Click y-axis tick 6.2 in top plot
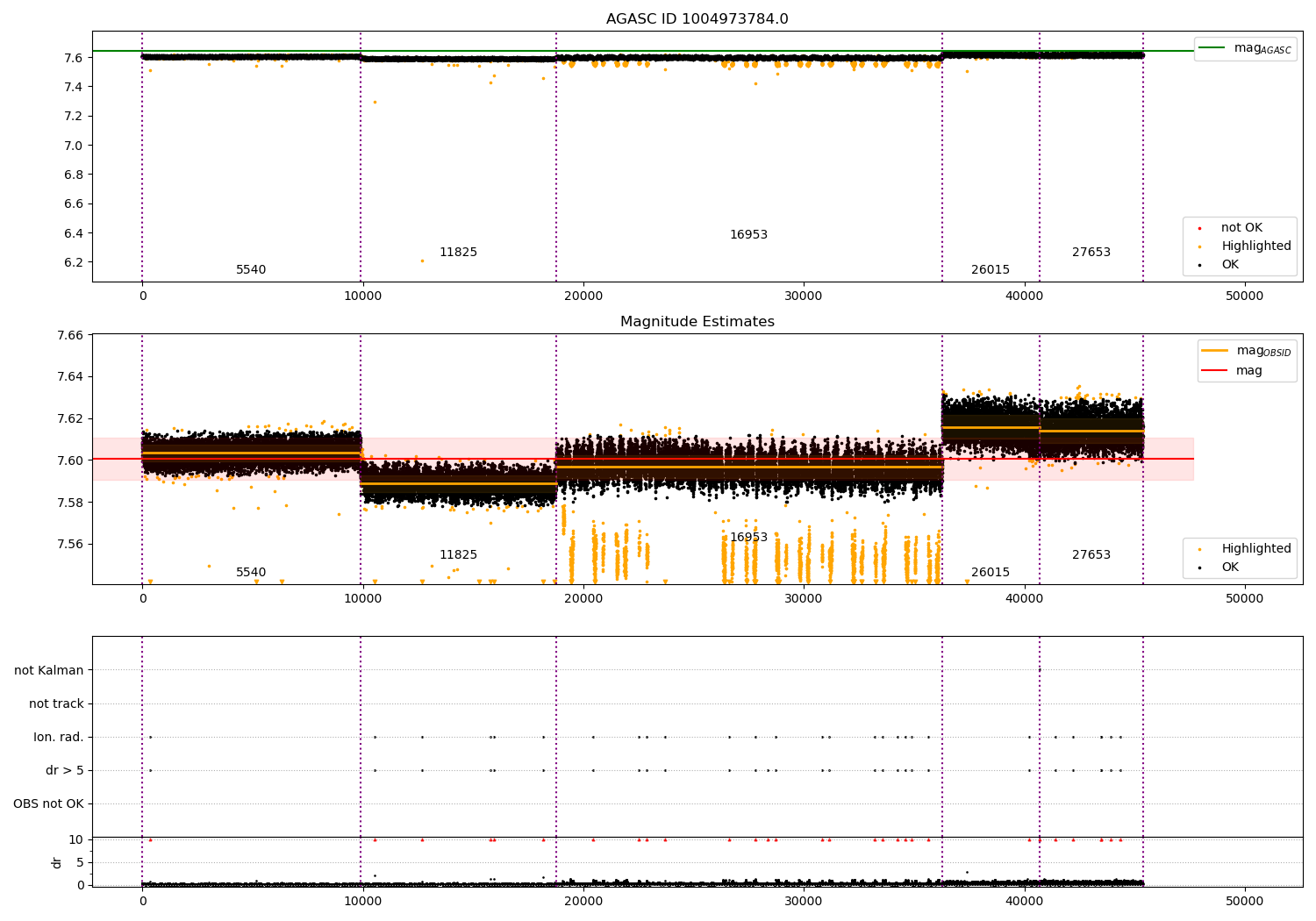This screenshot has height=921, width=1316. (73, 262)
